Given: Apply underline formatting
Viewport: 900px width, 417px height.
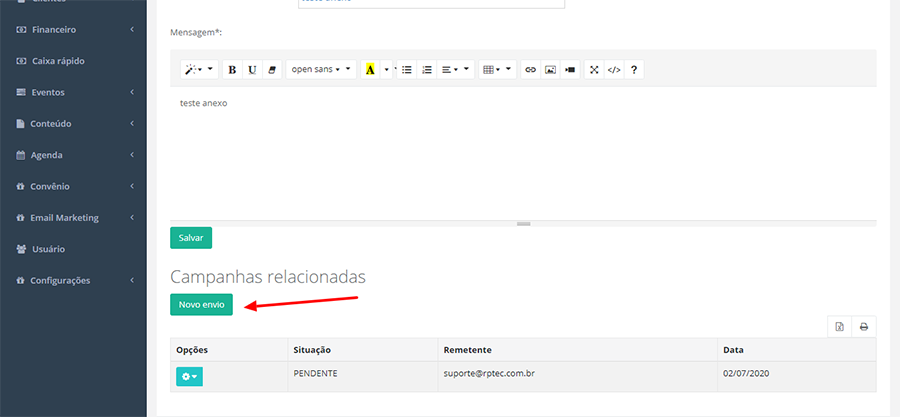Looking at the screenshot, I should click(x=252, y=70).
